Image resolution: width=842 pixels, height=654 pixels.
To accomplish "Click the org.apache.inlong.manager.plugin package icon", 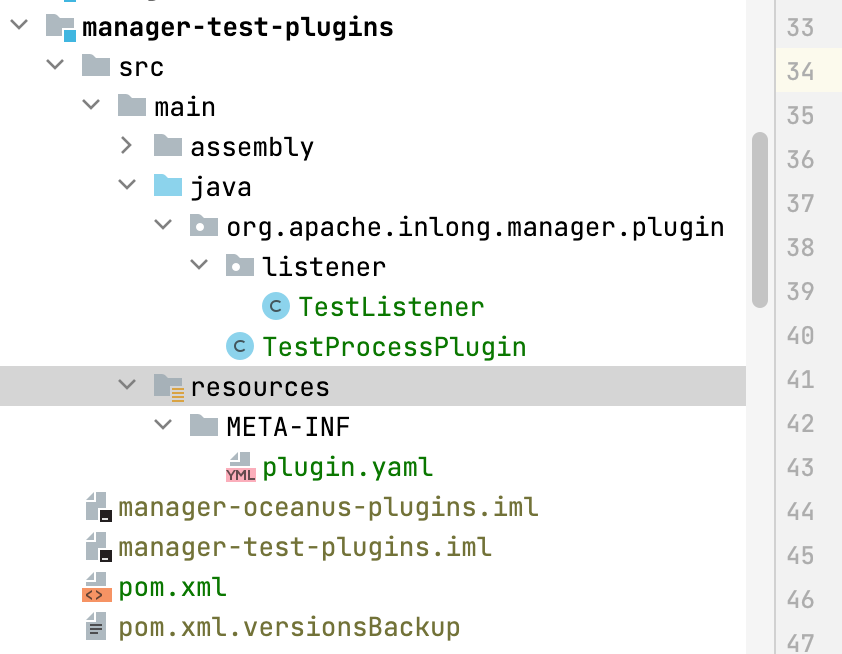I will (x=206, y=226).
